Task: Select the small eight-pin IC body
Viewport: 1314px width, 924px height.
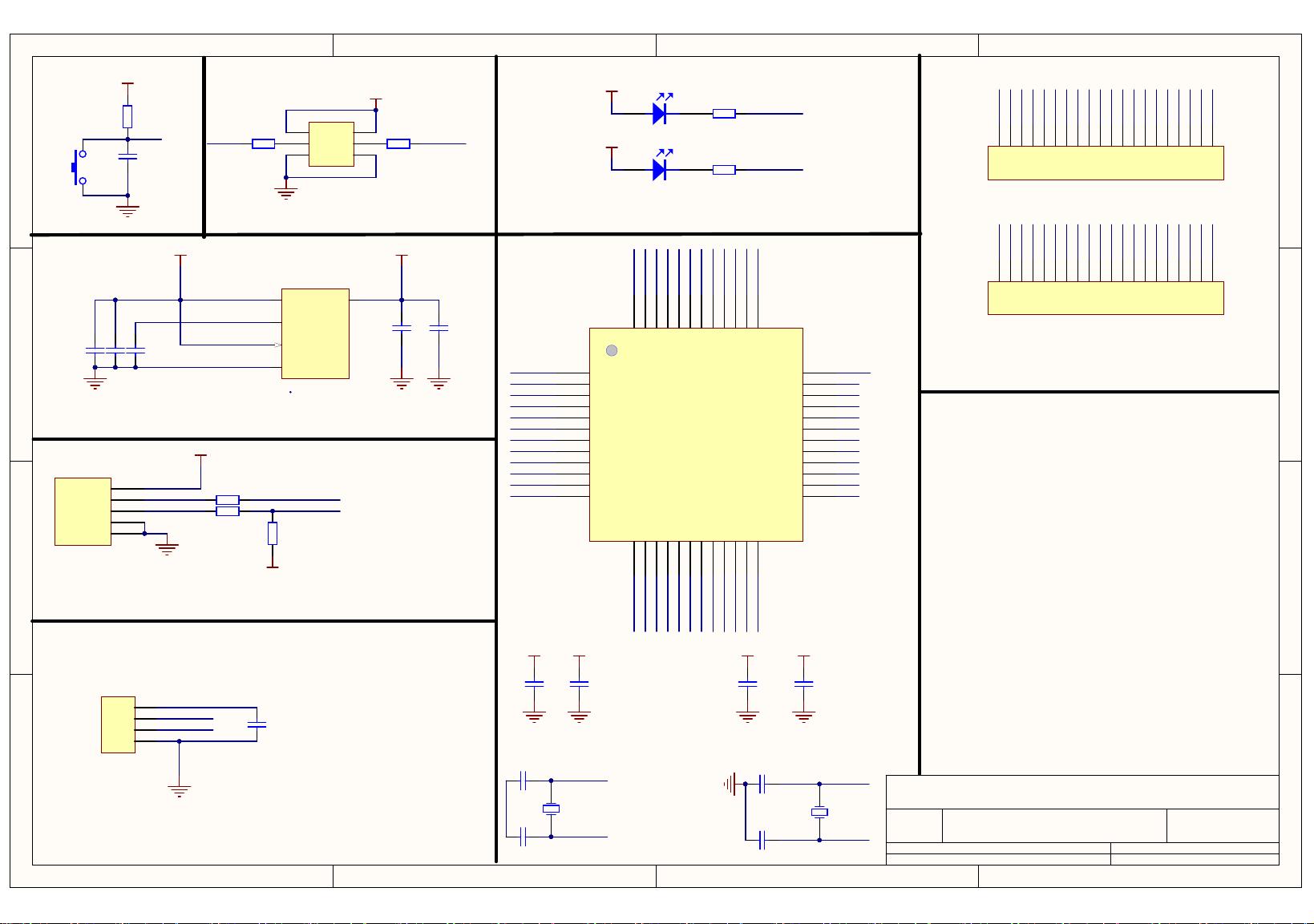Action: tap(331, 144)
